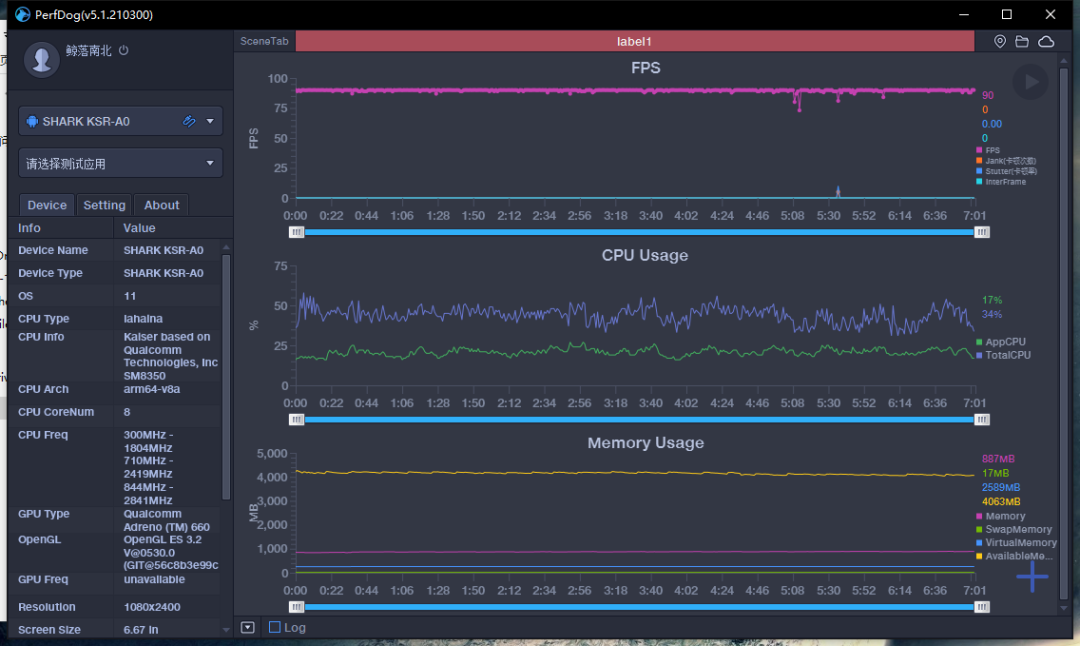Click the Memory Usage left range handle
The height and width of the screenshot is (646, 1080).
(296, 607)
